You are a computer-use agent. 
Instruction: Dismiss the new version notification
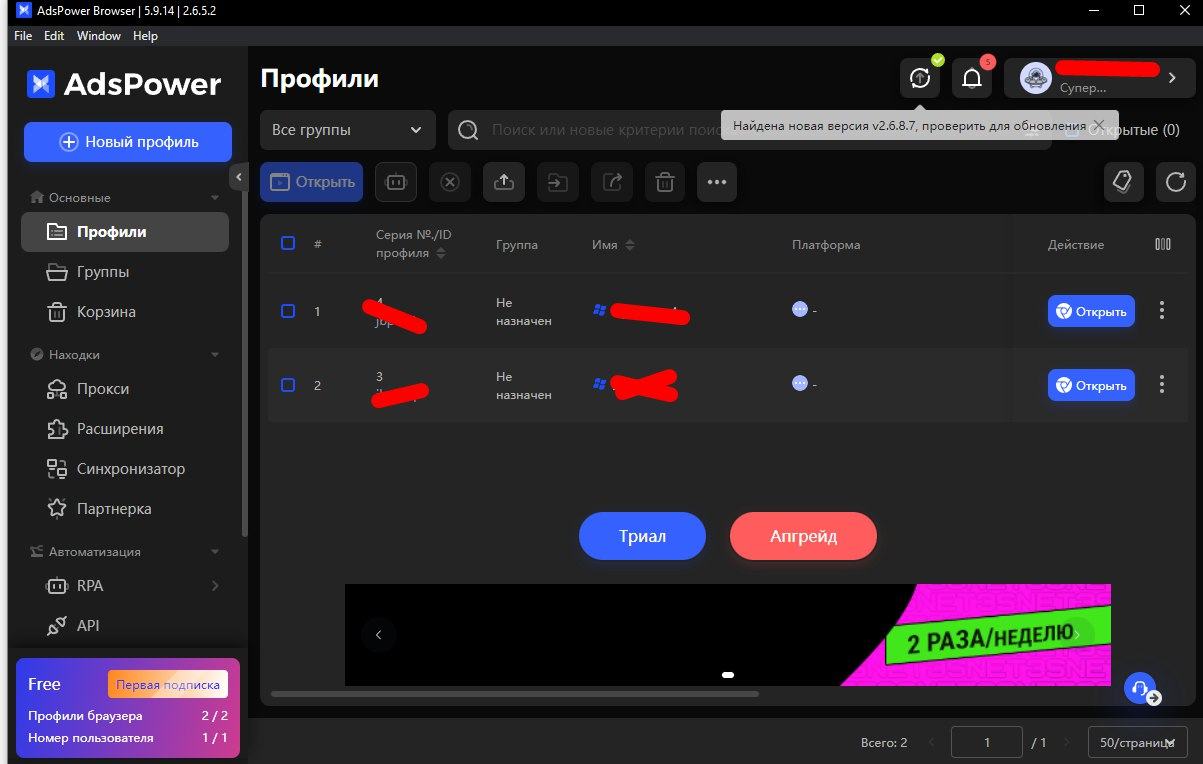pyautogui.click(x=1098, y=126)
